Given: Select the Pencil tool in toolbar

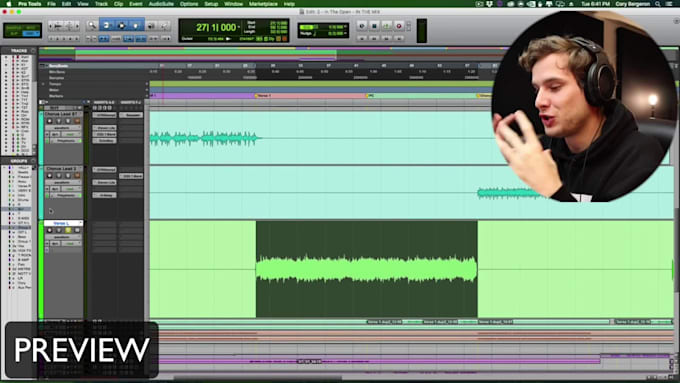Looking at the screenshot, I should point(164,26).
